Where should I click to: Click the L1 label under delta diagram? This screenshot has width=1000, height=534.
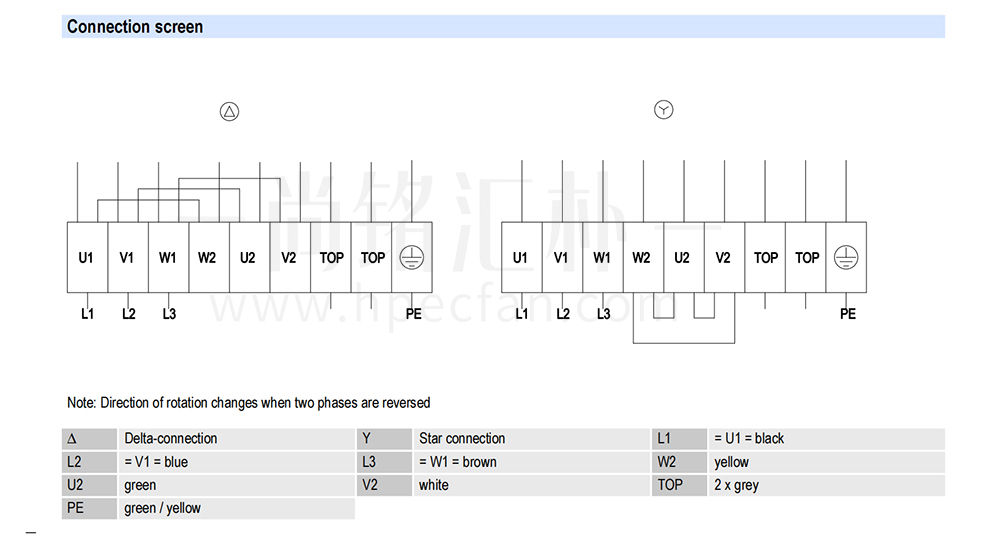point(87,314)
